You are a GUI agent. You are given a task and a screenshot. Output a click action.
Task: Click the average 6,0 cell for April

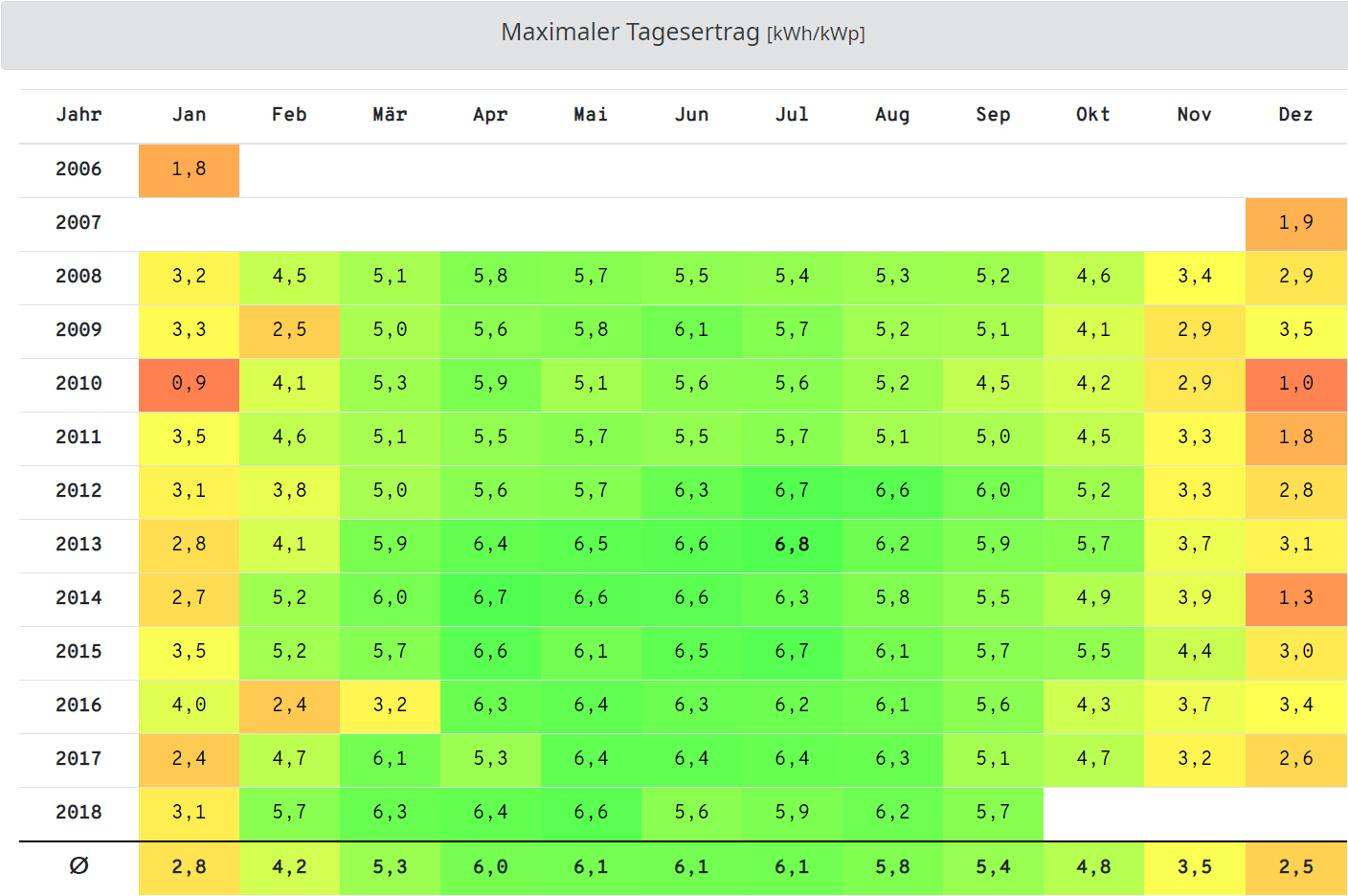(490, 867)
